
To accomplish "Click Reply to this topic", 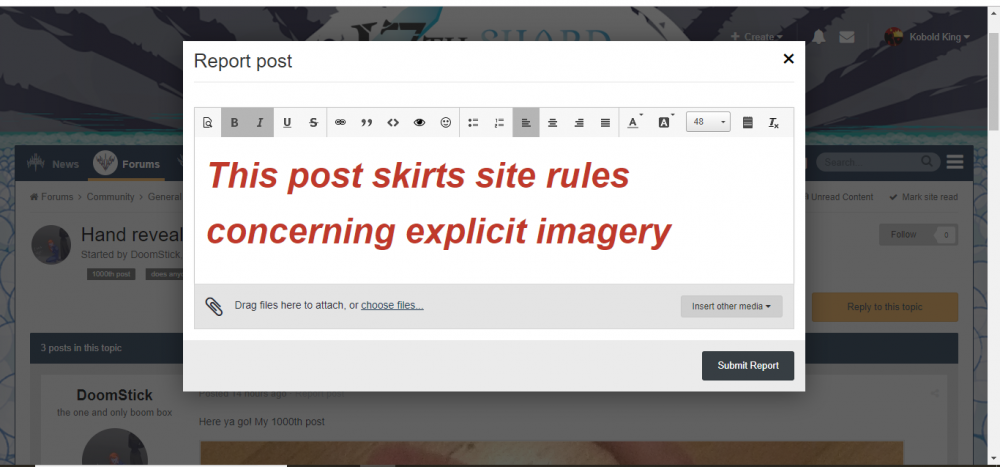I will (x=885, y=307).
